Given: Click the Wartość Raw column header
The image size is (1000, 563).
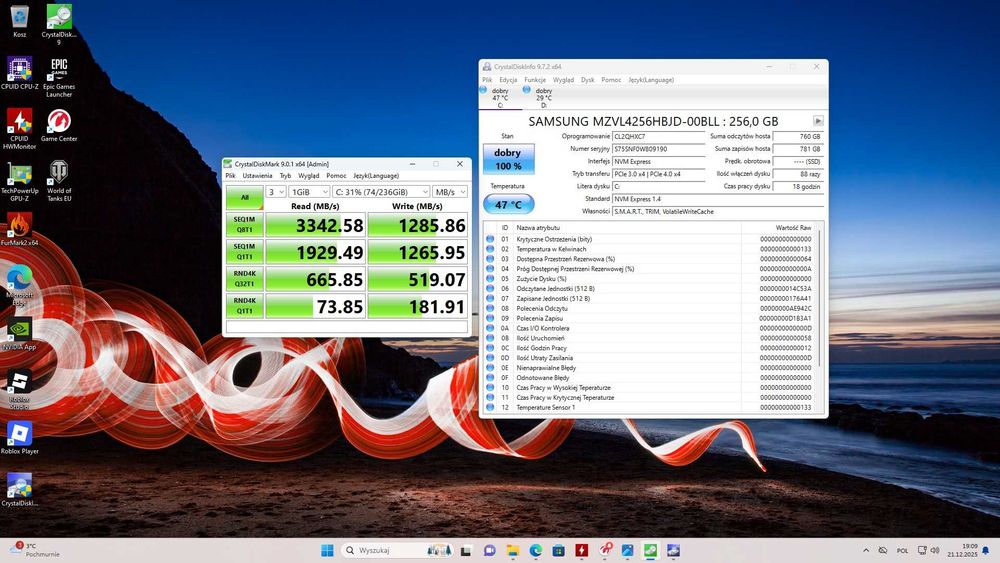Looking at the screenshot, I should 777,228.
